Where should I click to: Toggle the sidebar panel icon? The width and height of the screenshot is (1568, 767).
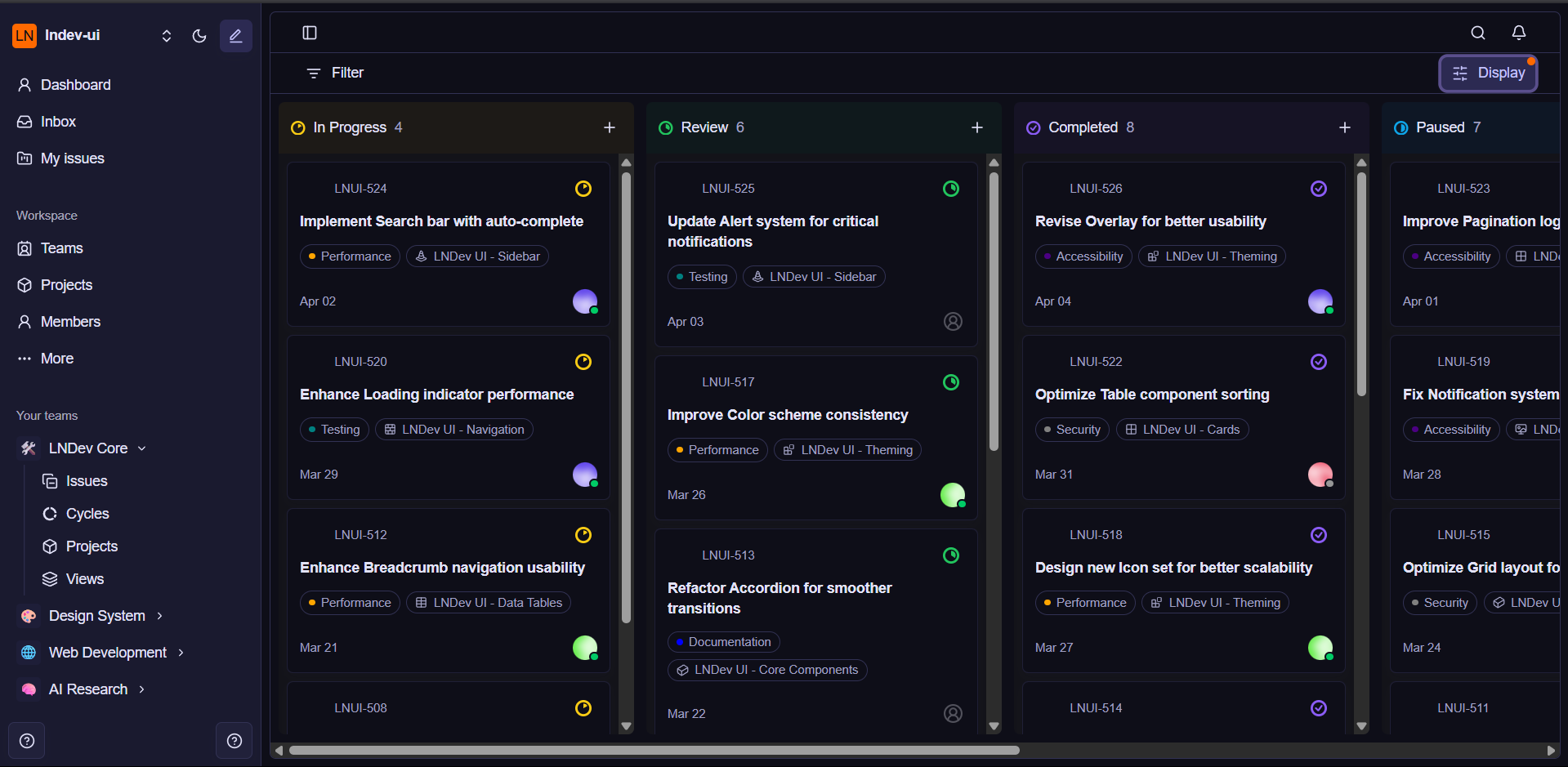coord(310,33)
